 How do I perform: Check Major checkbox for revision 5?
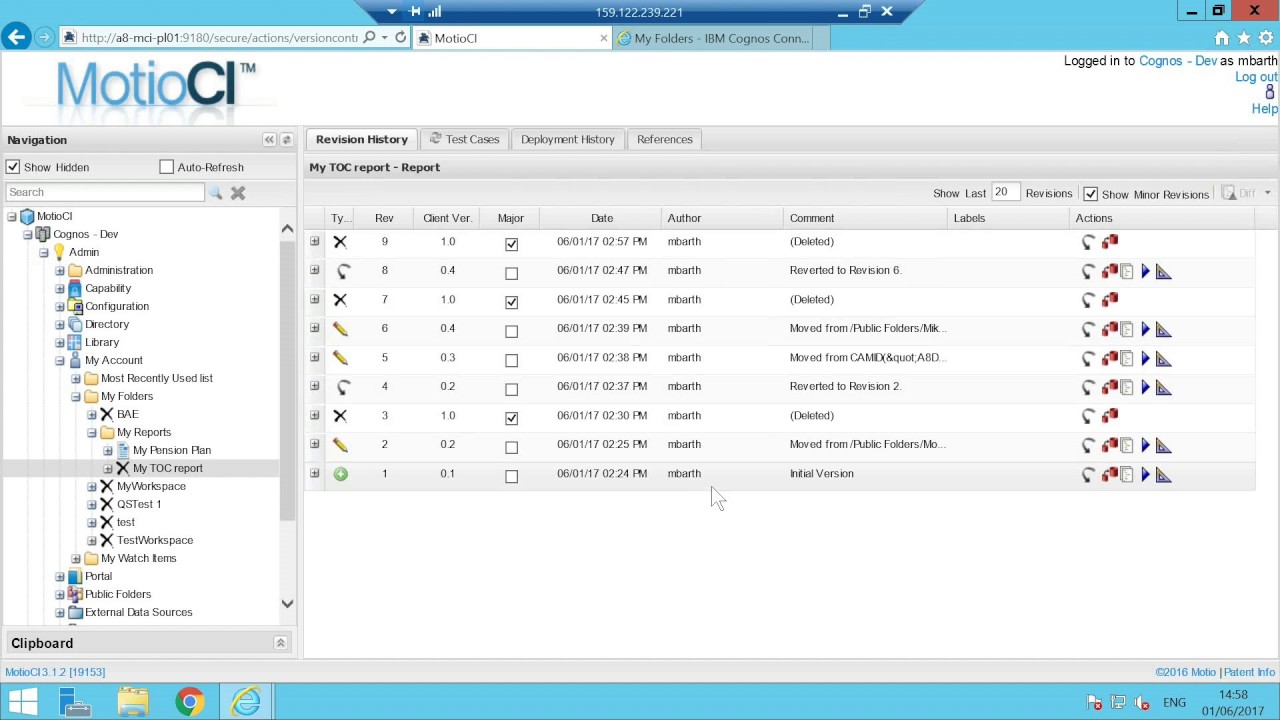[x=512, y=359]
